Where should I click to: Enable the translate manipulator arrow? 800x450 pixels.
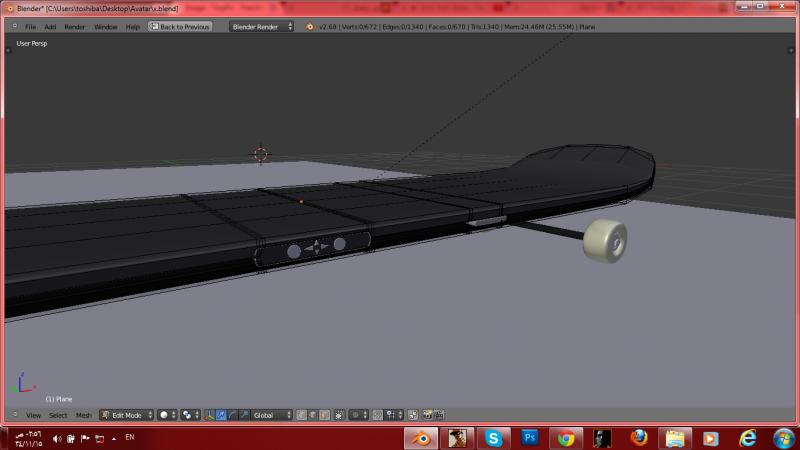(x=221, y=415)
